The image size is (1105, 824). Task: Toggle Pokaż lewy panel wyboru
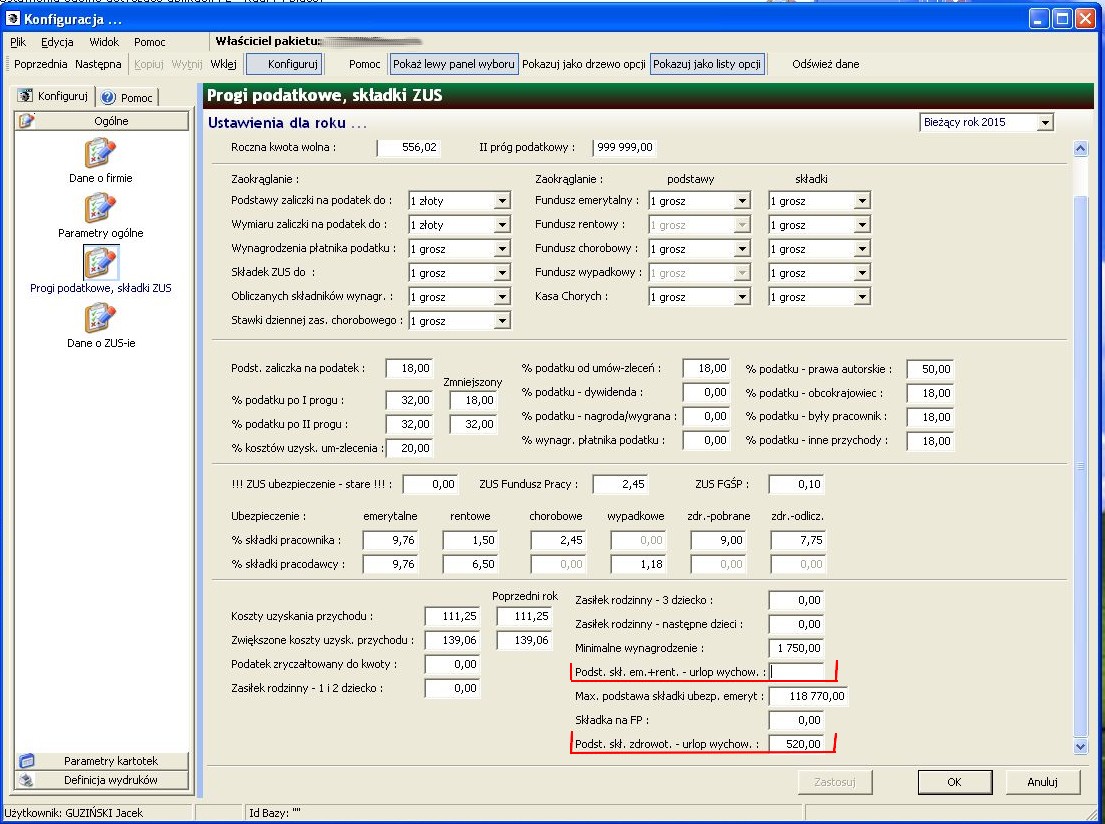coord(454,64)
